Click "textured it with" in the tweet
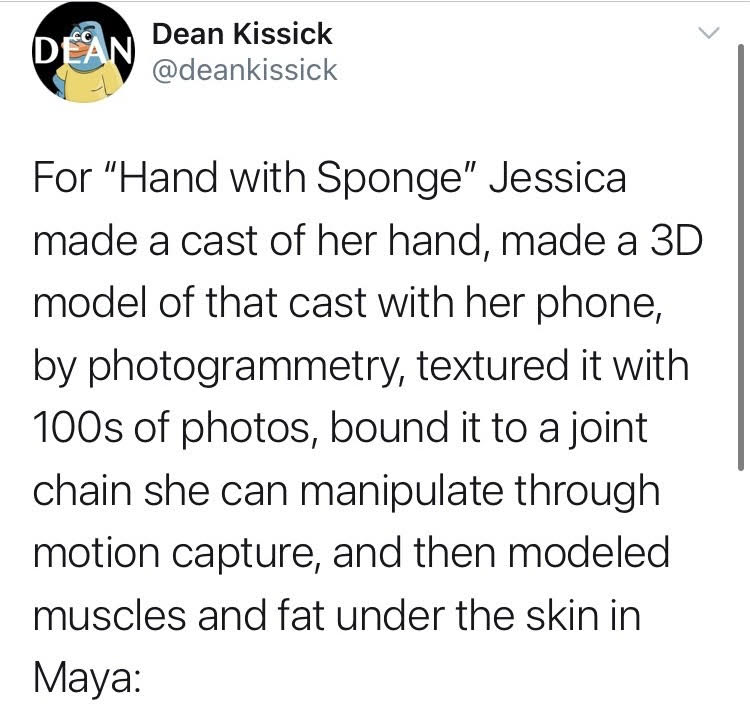750x726 pixels. 553,366
